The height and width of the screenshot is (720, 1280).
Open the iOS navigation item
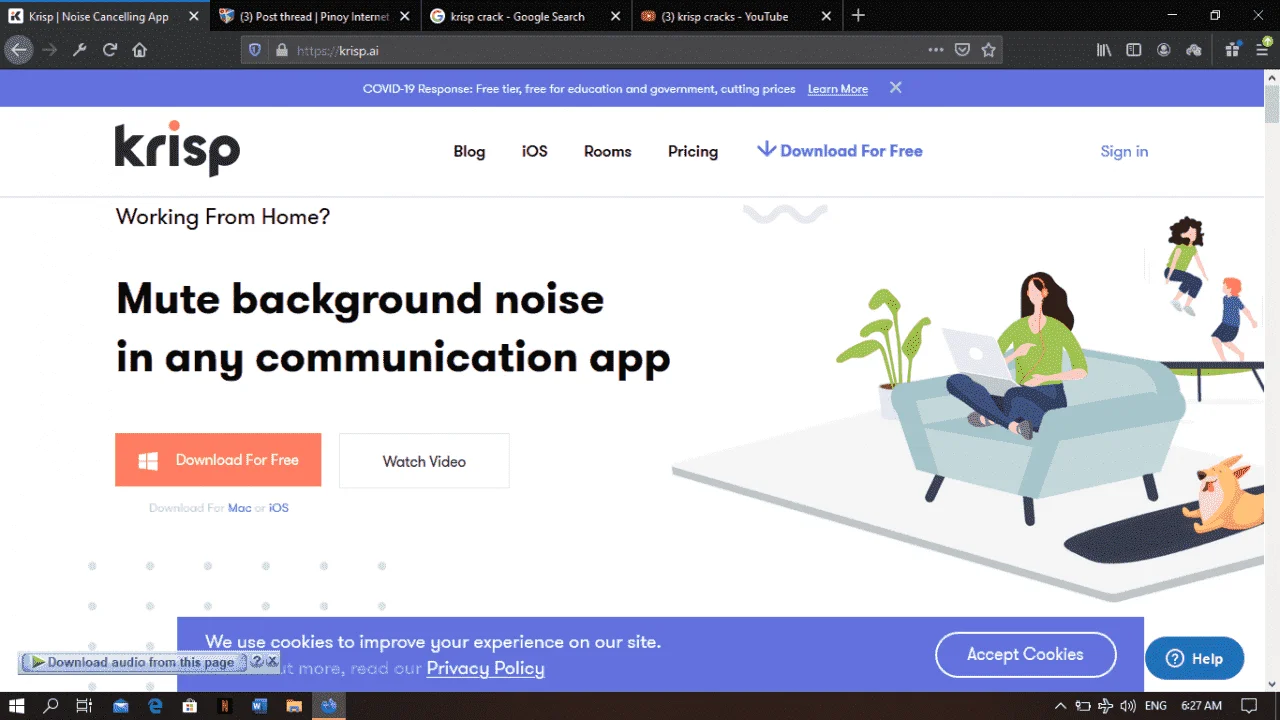[x=535, y=152]
